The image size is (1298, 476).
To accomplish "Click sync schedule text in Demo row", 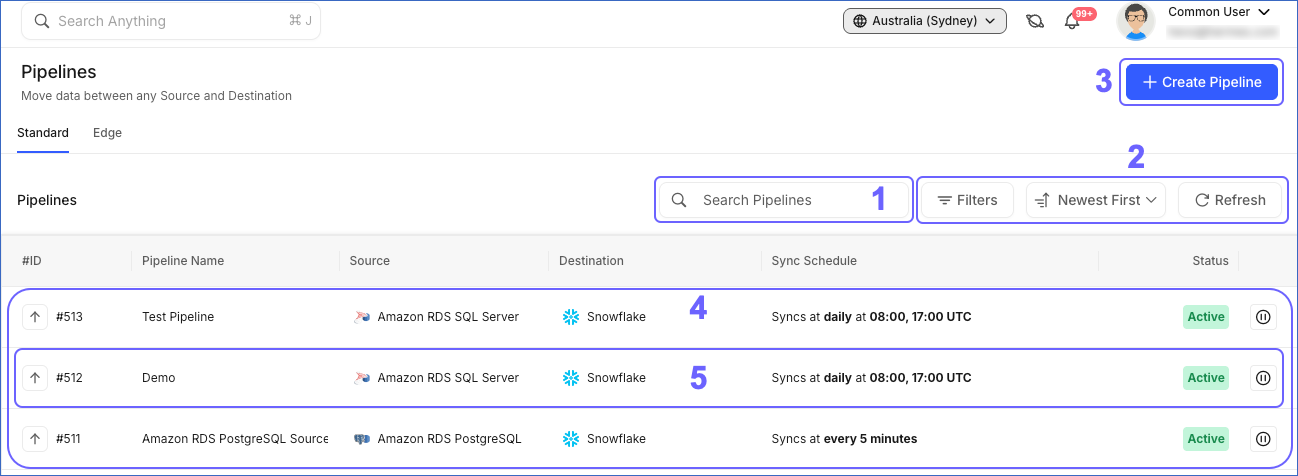I will (871, 378).
